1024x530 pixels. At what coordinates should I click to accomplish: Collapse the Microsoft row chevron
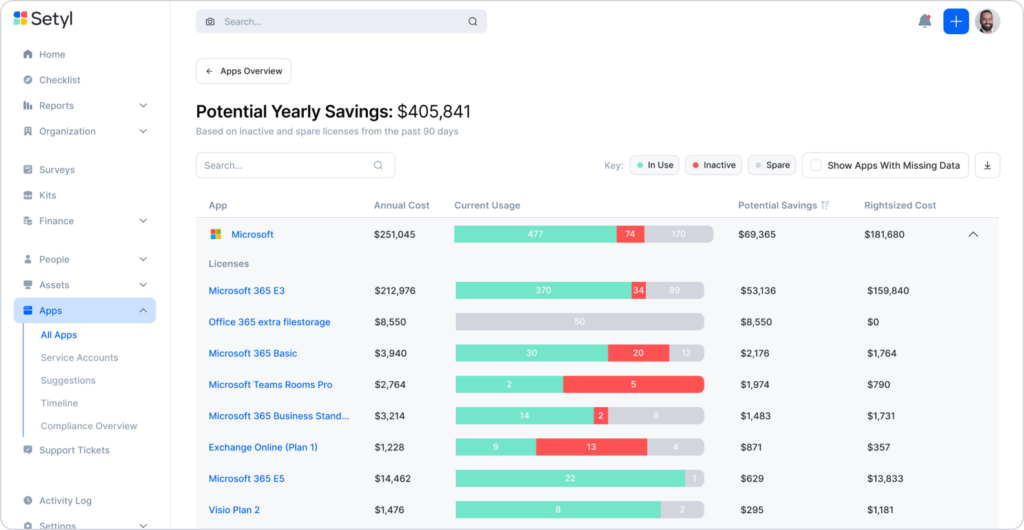[x=972, y=234]
